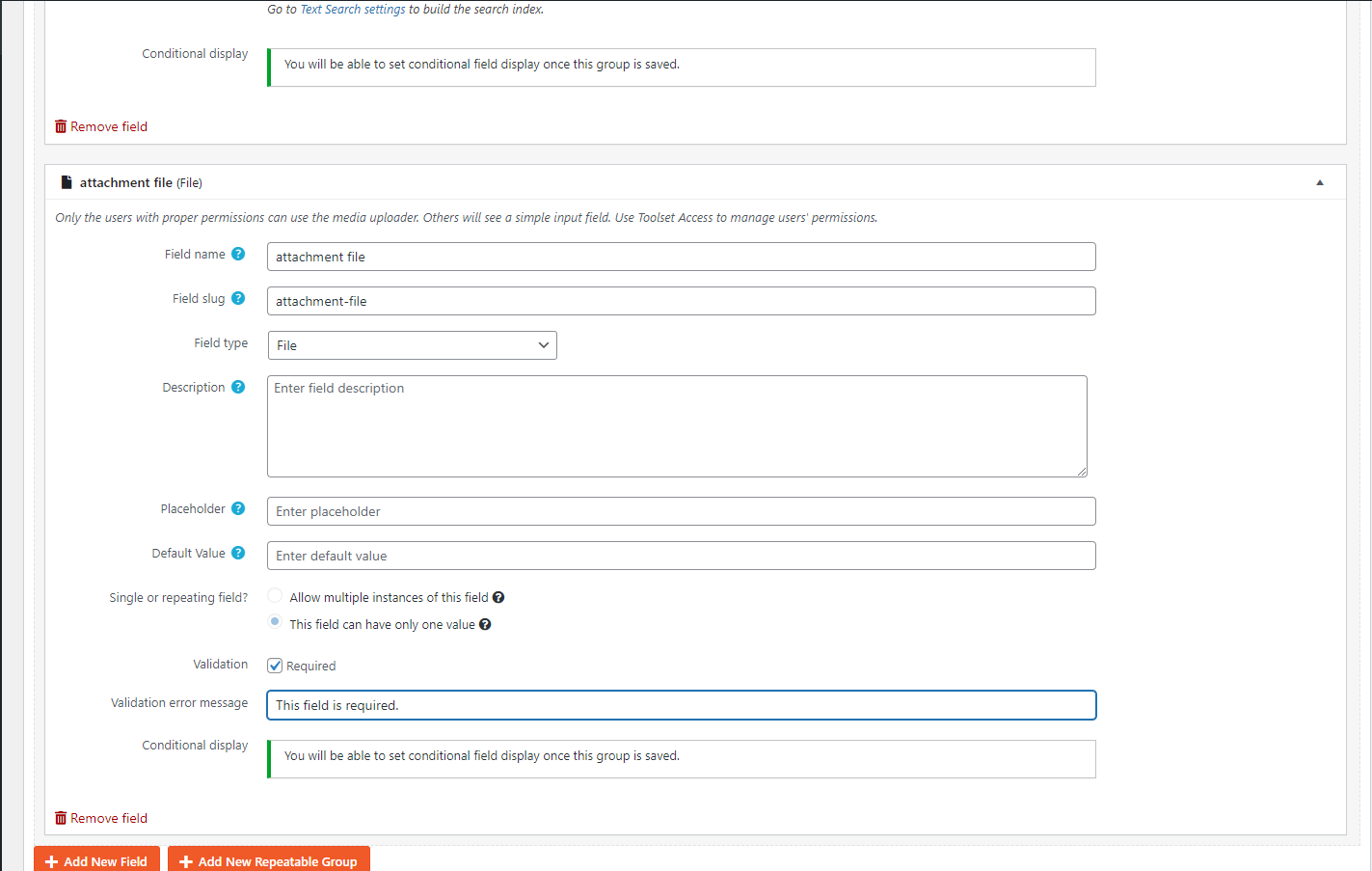Select Allow multiple instances radio button

pyautogui.click(x=275, y=596)
